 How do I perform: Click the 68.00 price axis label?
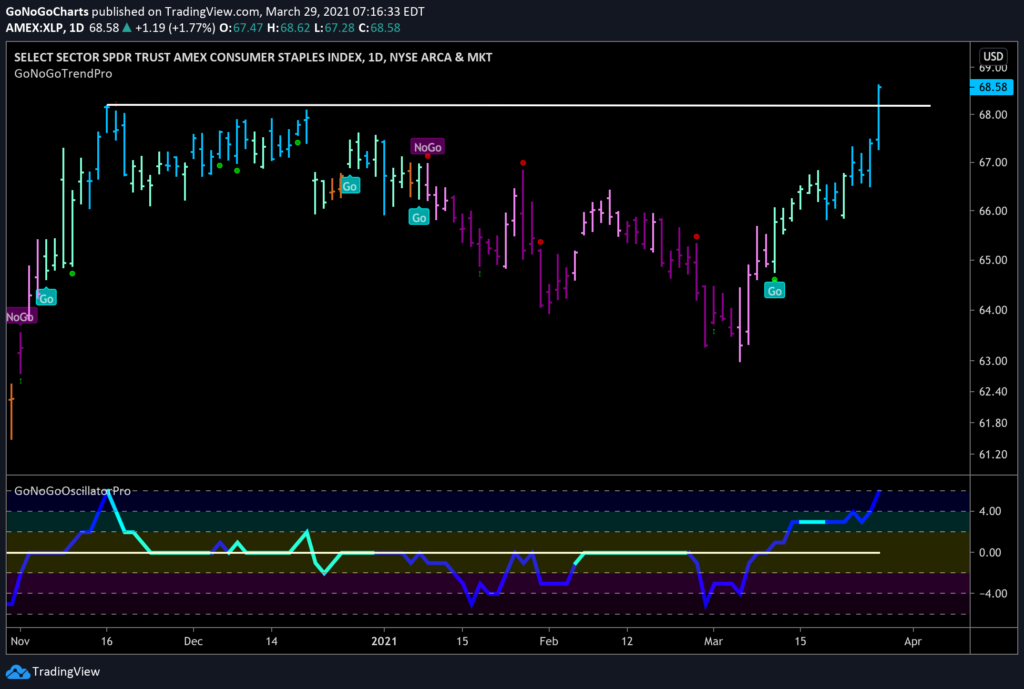tap(993, 115)
